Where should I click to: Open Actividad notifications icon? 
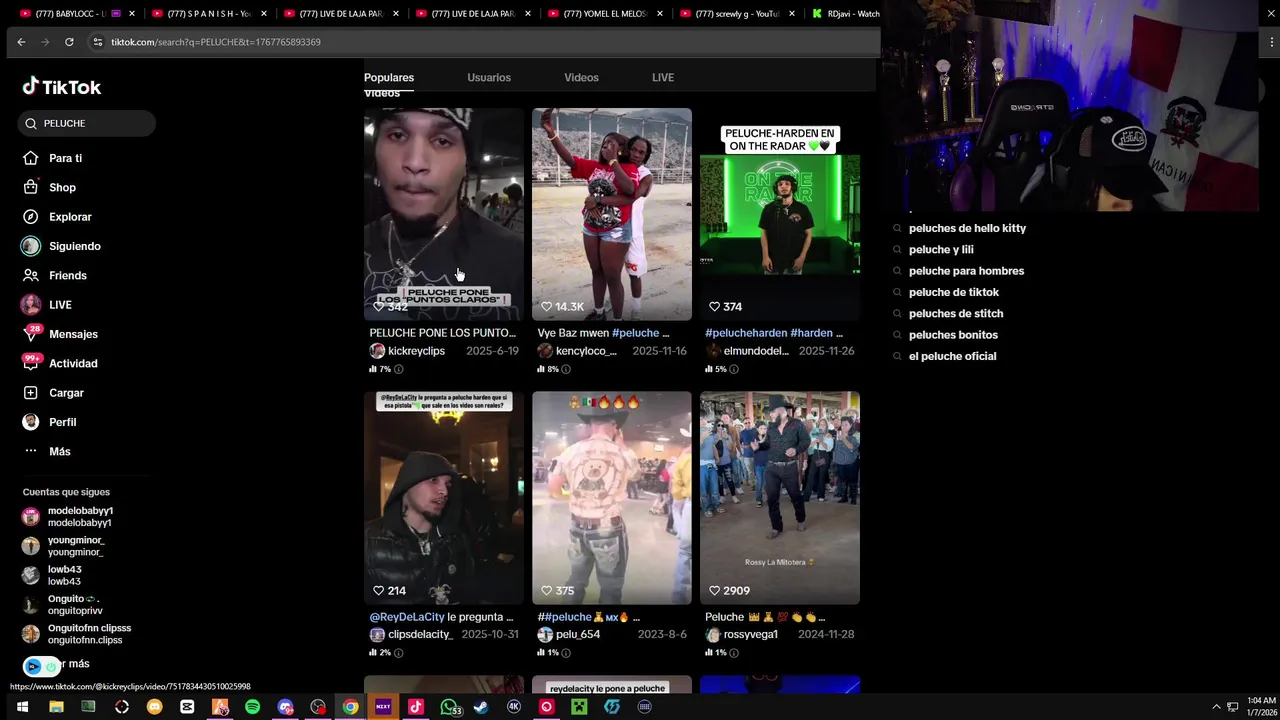tap(31, 363)
